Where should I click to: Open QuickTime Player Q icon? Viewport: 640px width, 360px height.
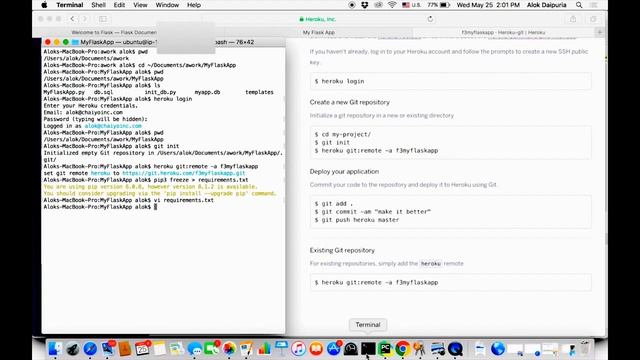click(455, 349)
